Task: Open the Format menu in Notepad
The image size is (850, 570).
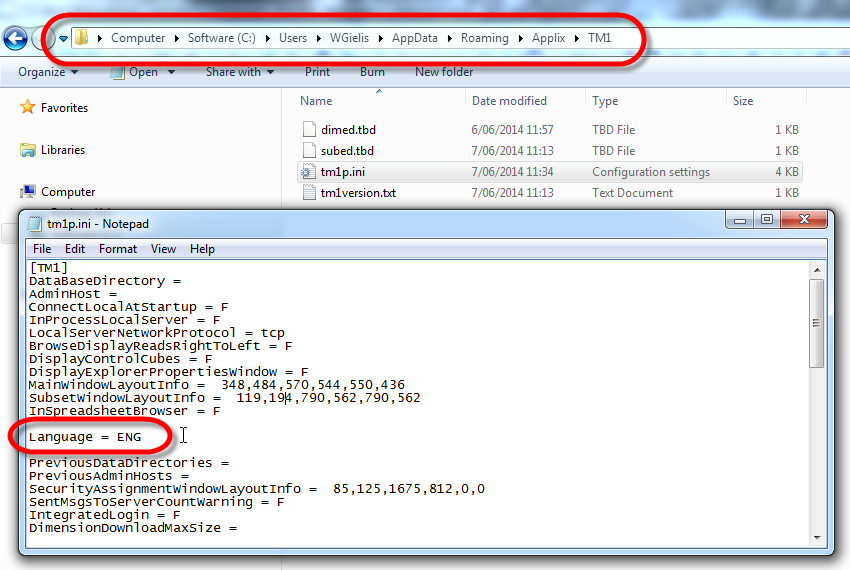Action: tap(118, 249)
